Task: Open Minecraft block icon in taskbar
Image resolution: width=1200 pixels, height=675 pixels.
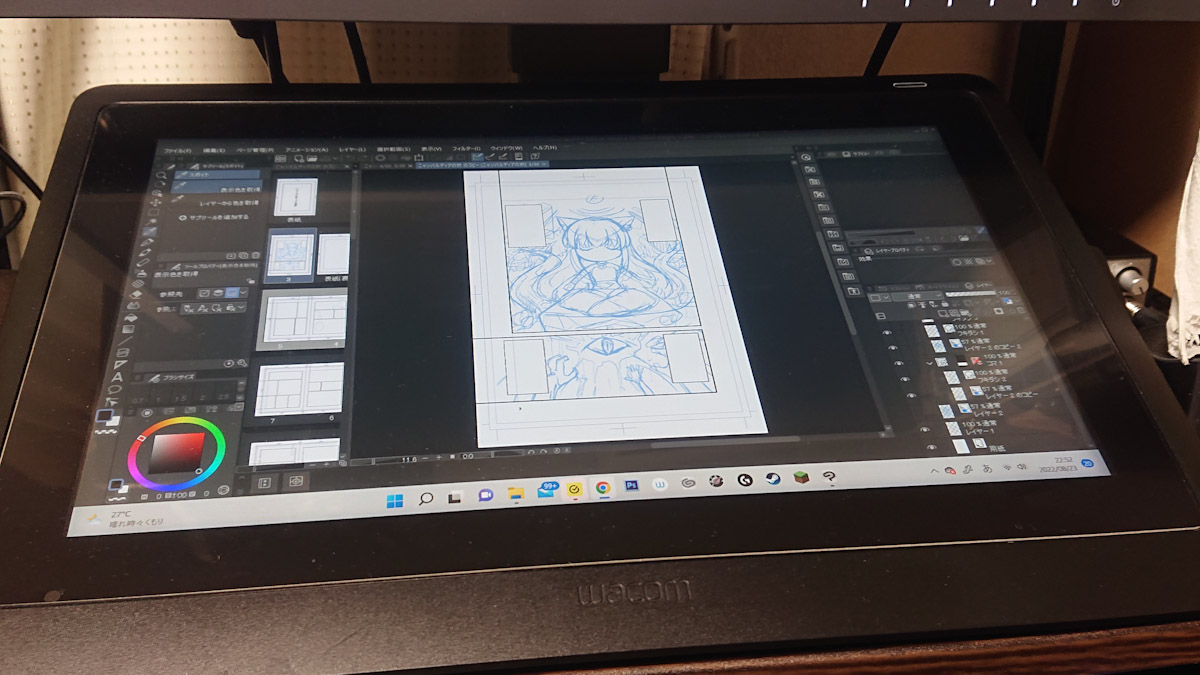Action: coord(800,477)
